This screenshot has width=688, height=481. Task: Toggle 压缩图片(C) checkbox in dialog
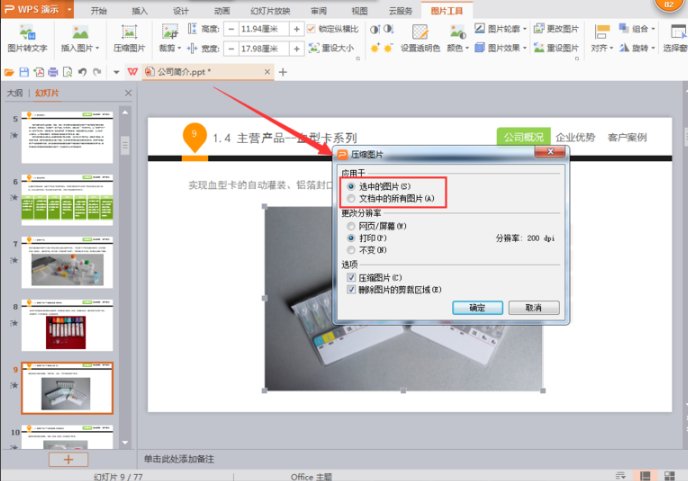pos(351,277)
